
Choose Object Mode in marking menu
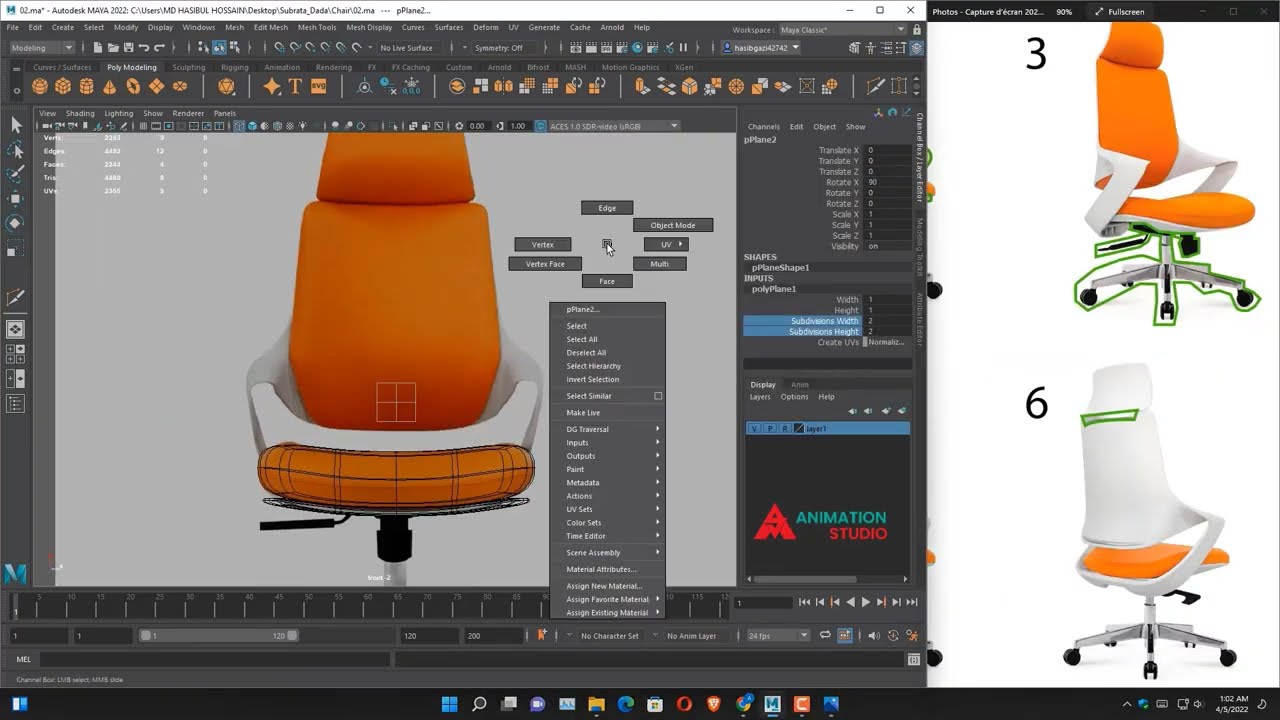pyautogui.click(x=673, y=225)
